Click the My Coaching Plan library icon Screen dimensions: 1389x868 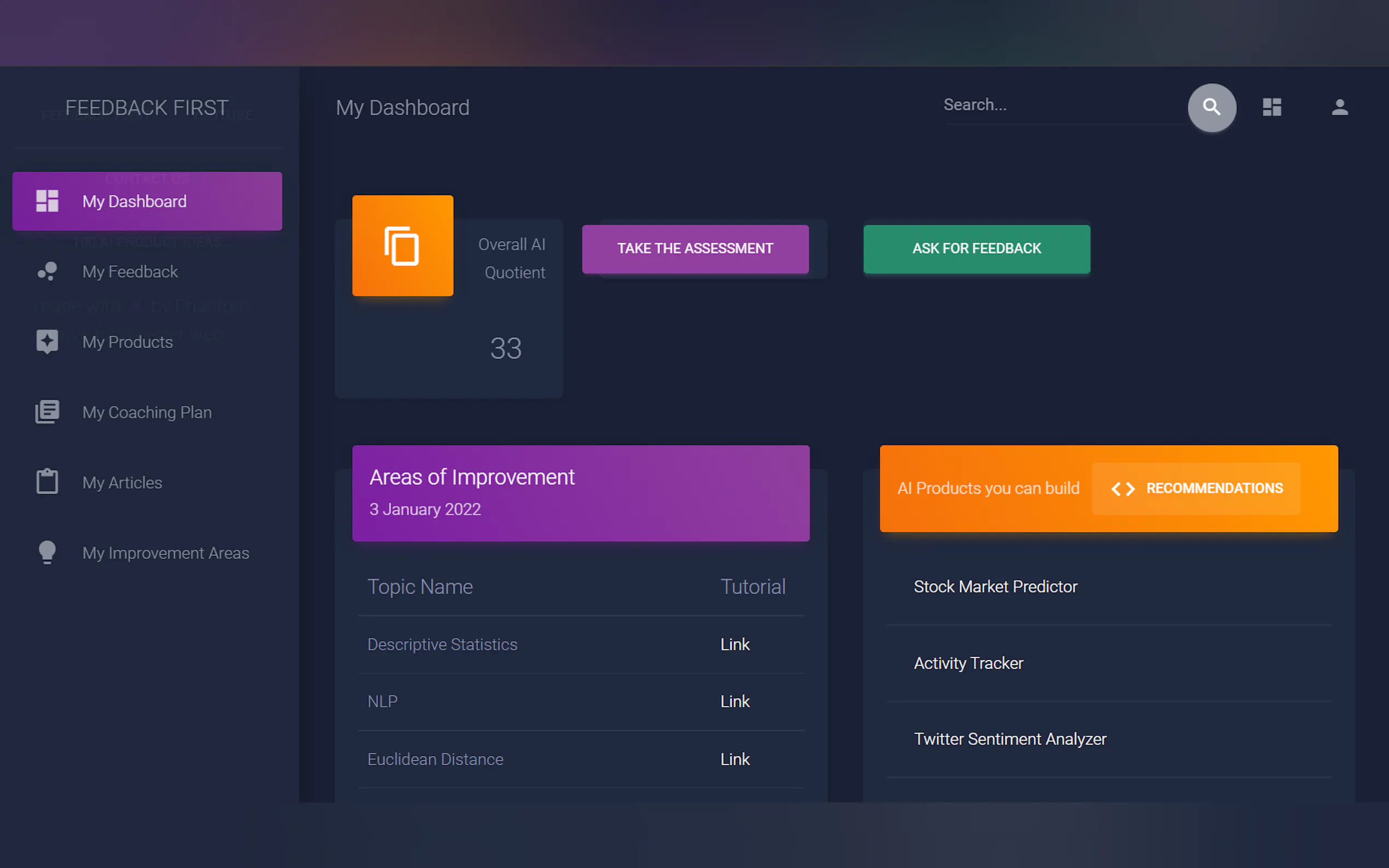47,412
